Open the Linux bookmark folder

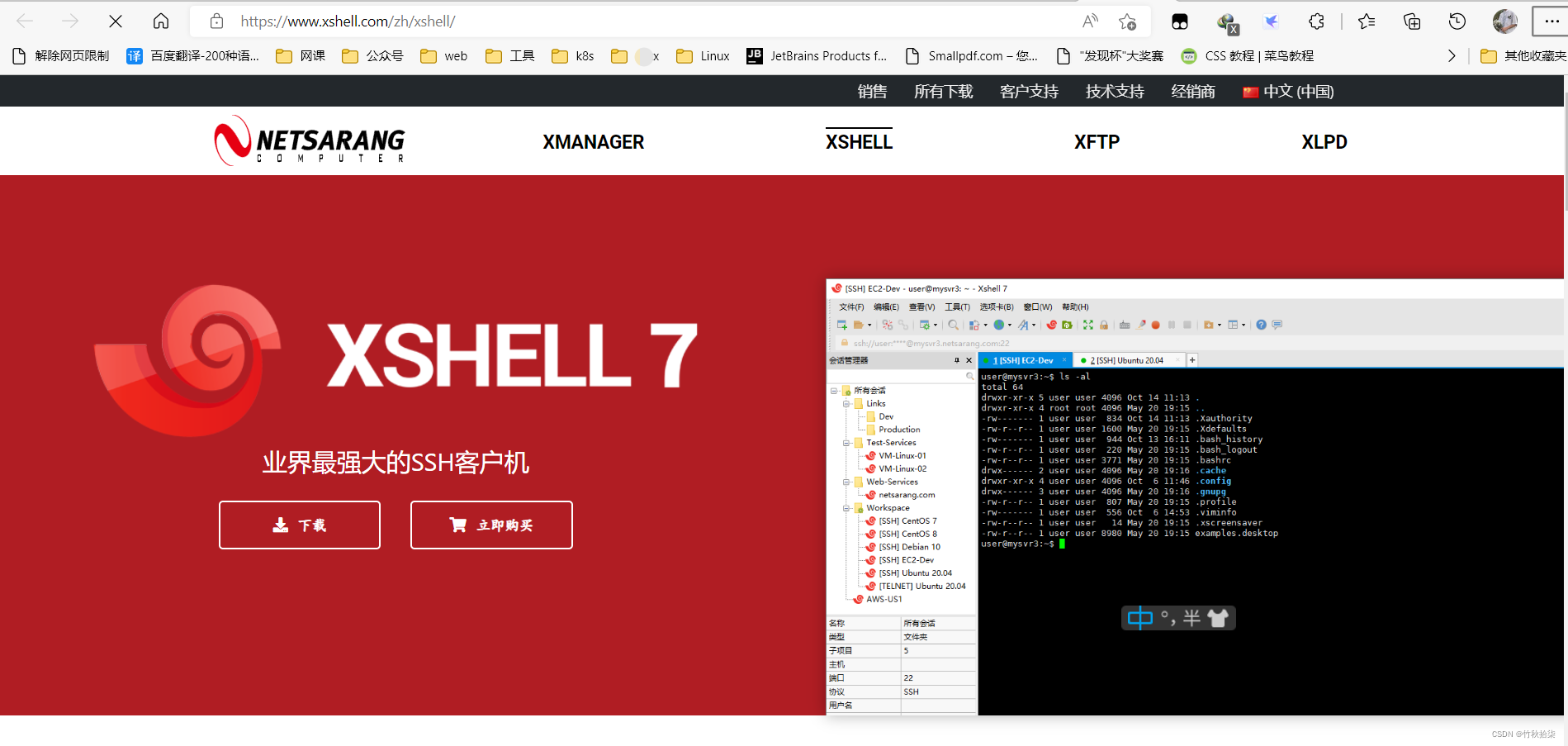click(703, 56)
